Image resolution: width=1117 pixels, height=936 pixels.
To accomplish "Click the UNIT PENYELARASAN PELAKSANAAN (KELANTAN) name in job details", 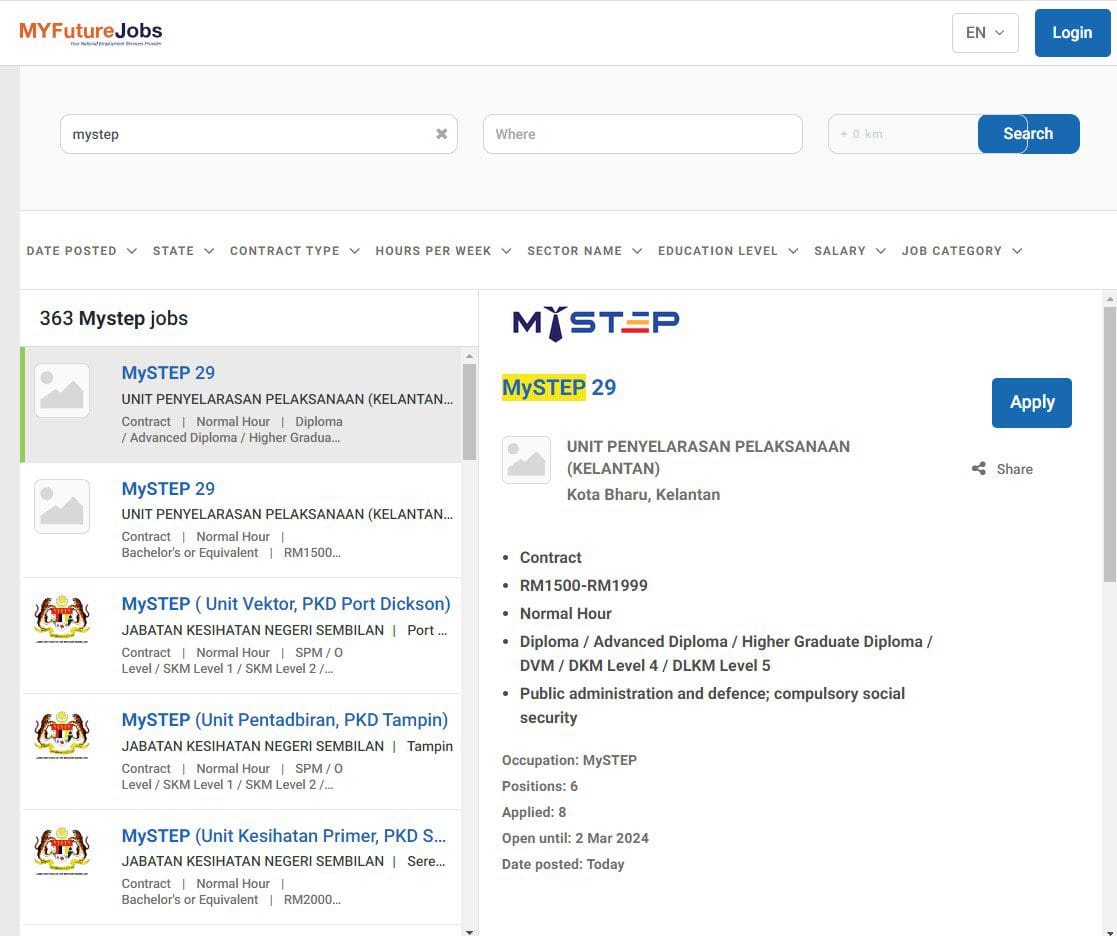I will (708, 457).
